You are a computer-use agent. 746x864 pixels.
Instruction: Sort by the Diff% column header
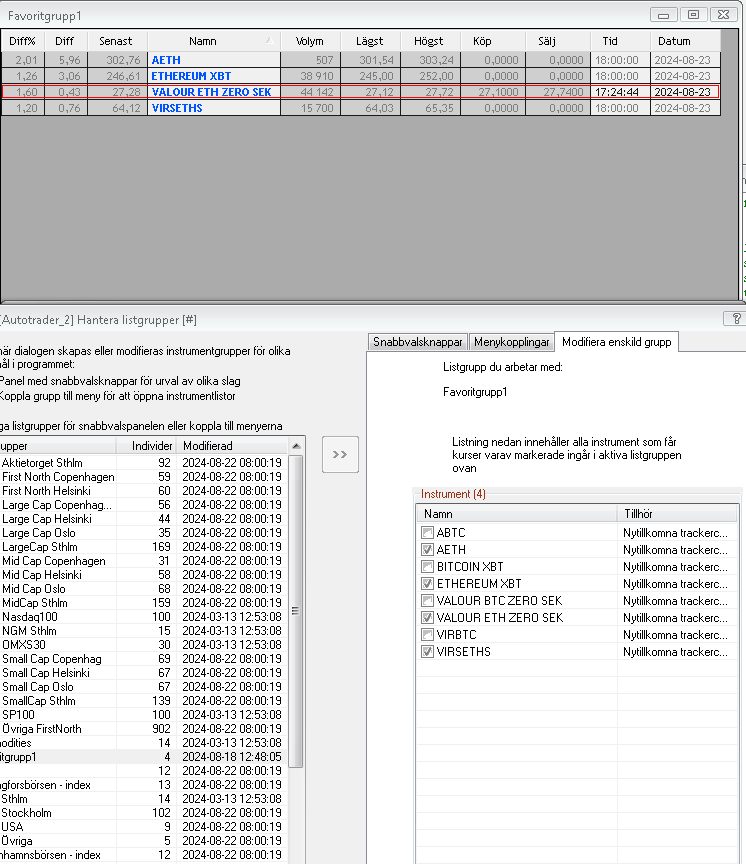click(x=22, y=41)
